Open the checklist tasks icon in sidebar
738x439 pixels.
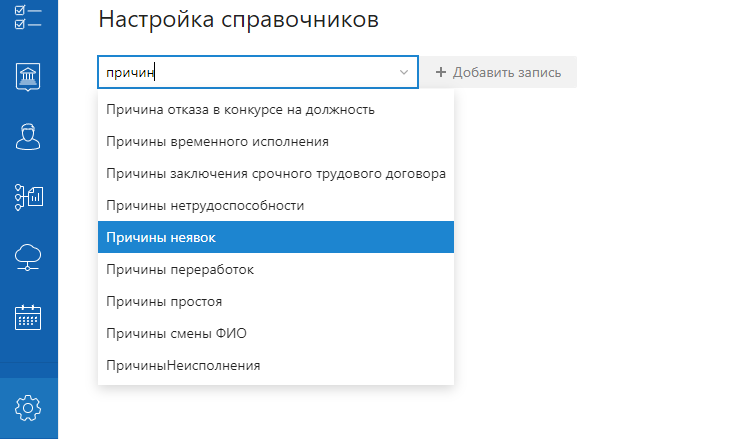[28, 17]
